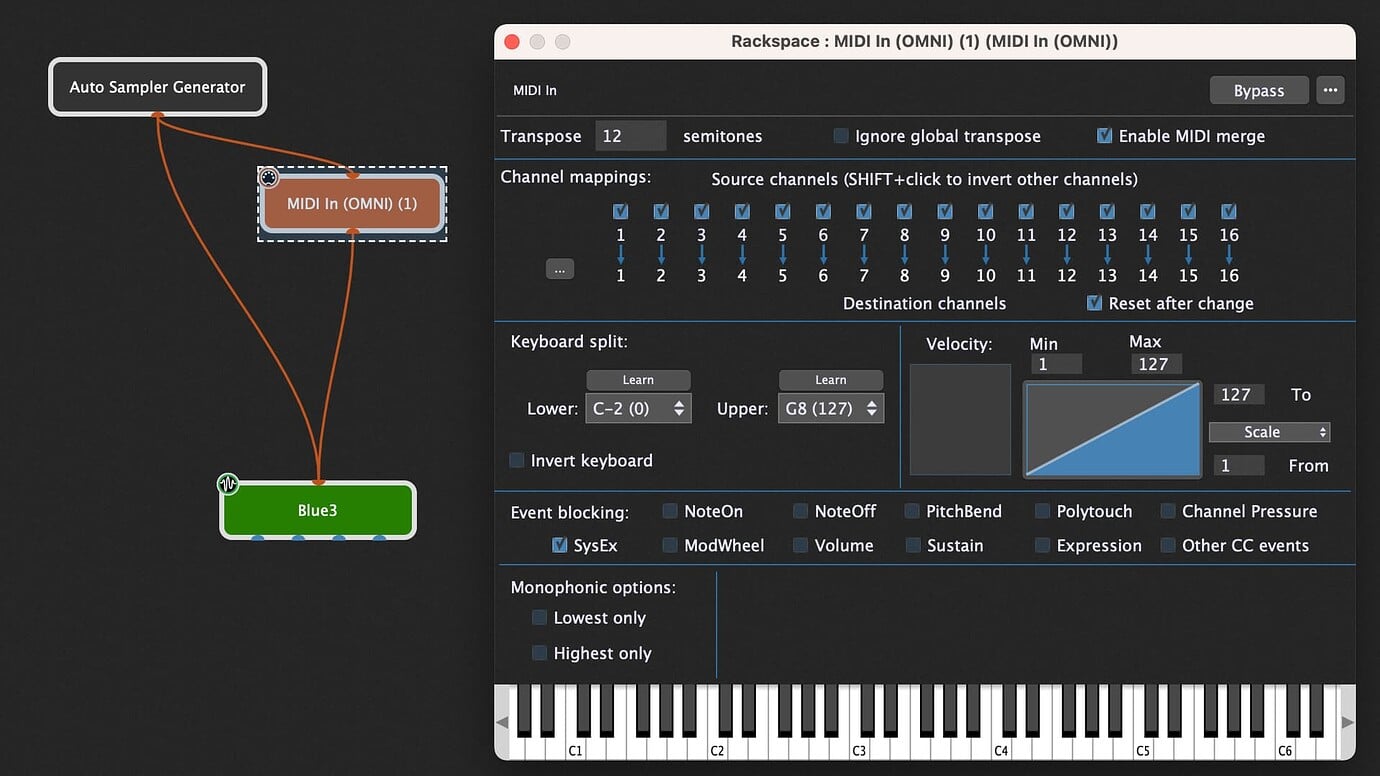Disable Enable MIDI merge checkbox
Viewport: 1380px width, 776px height.
pos(1104,136)
